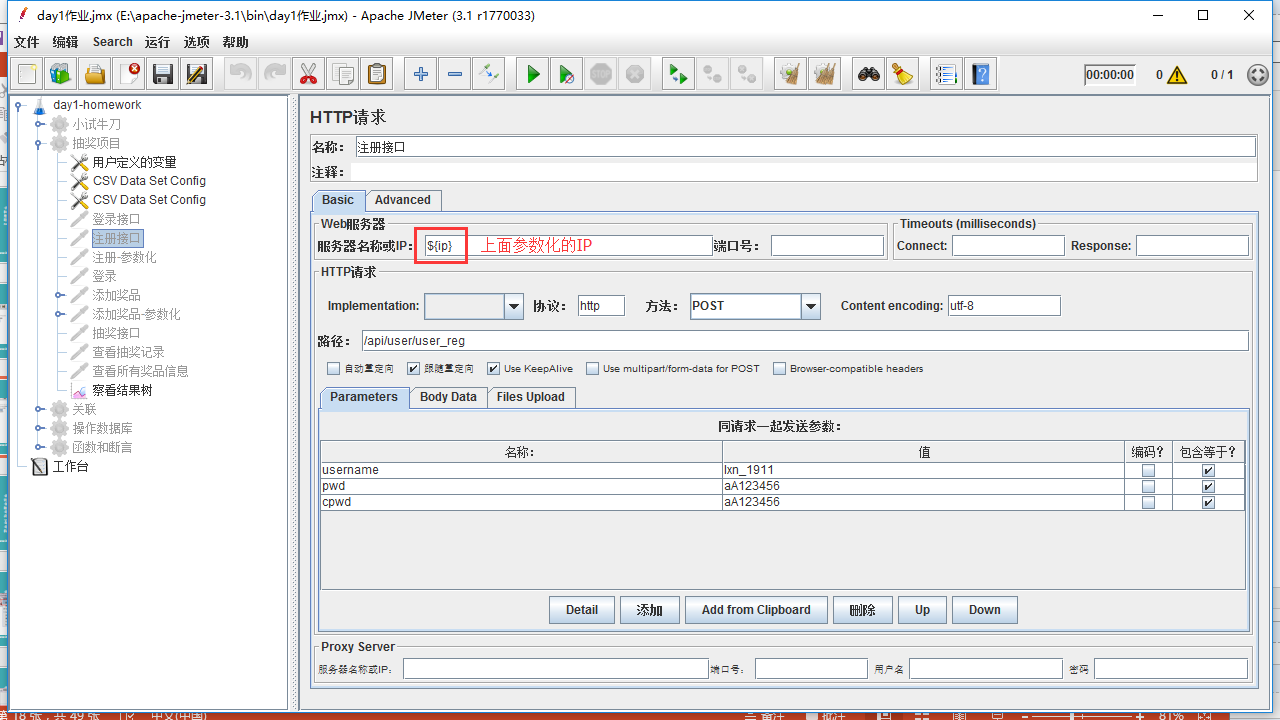Open the Help question mark icon
The image size is (1280, 720).
[981, 74]
